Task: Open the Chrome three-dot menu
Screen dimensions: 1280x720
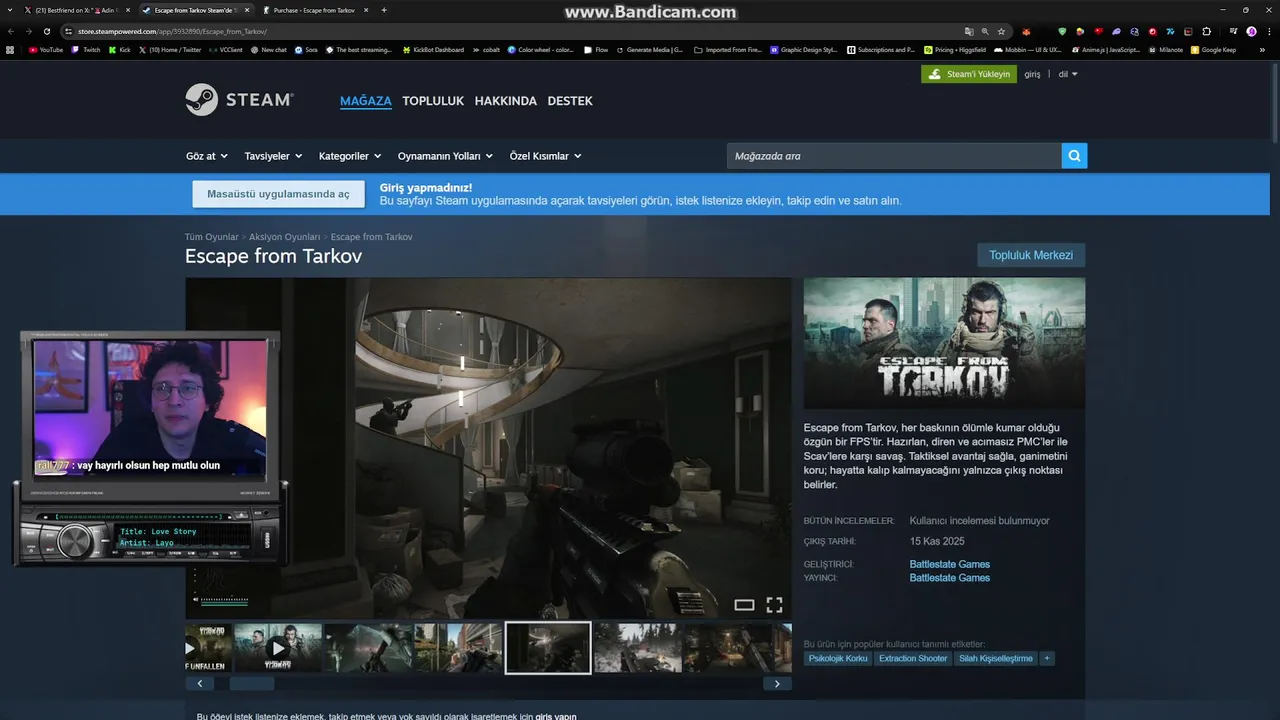Action: coord(1269,31)
